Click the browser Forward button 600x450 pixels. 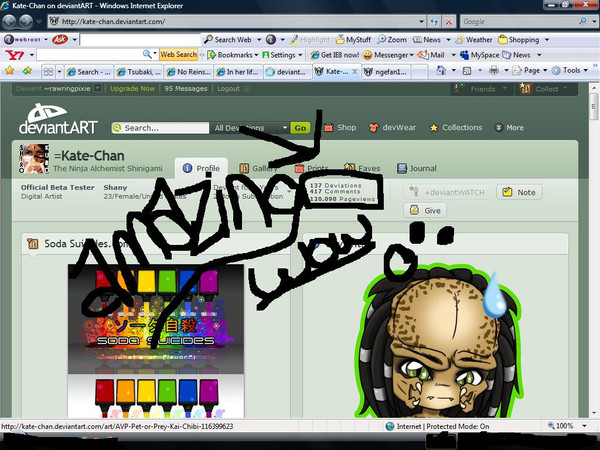[26, 21]
